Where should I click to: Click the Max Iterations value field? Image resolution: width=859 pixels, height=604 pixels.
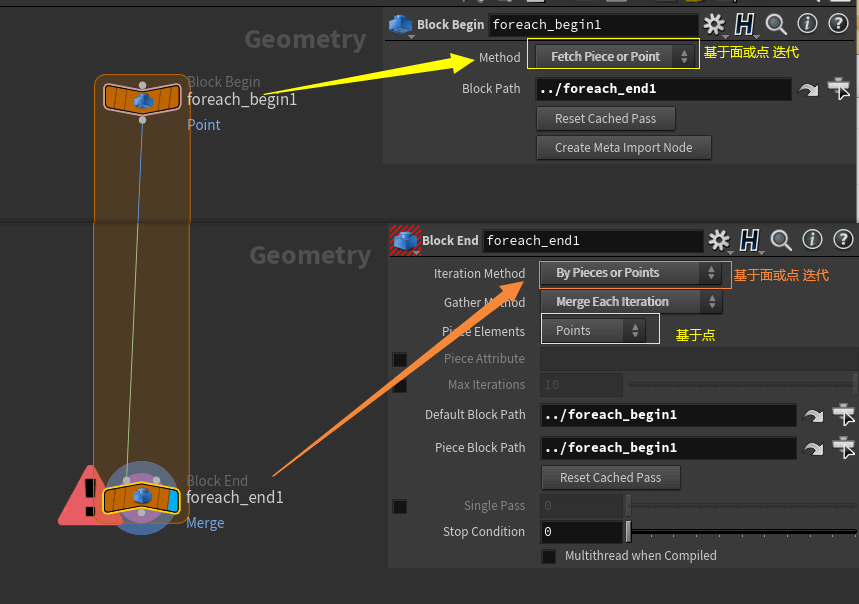click(582, 385)
